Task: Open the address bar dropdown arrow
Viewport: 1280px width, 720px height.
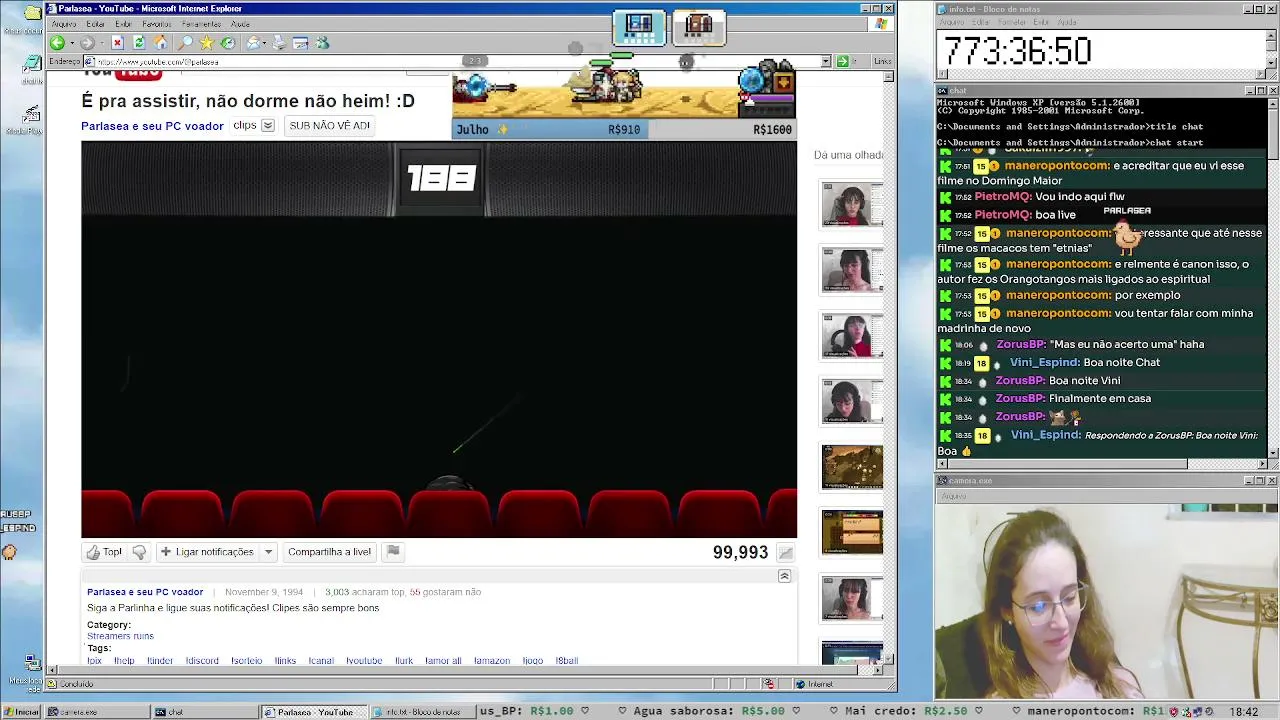Action: tap(826, 61)
